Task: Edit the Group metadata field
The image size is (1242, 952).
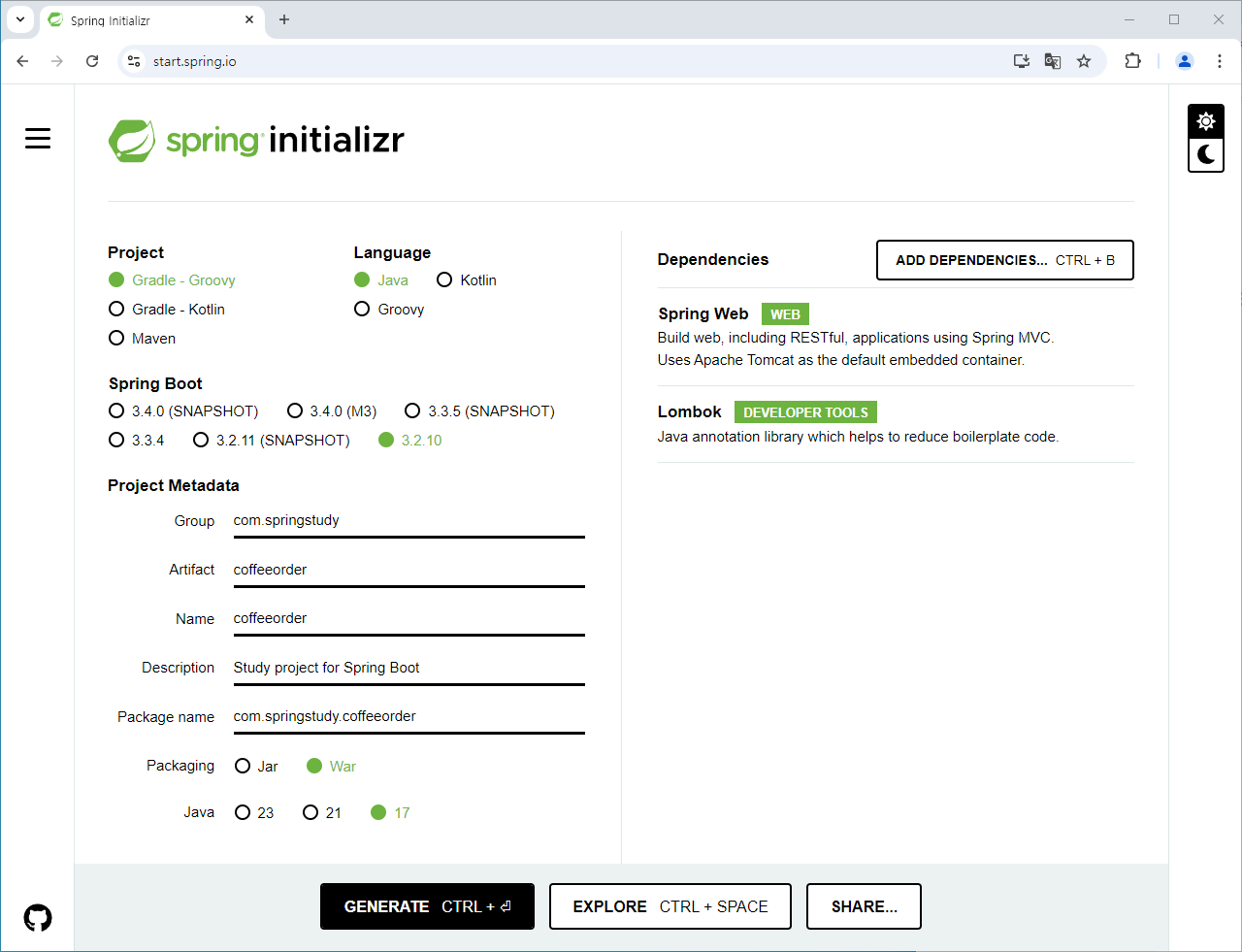Action: (x=408, y=520)
